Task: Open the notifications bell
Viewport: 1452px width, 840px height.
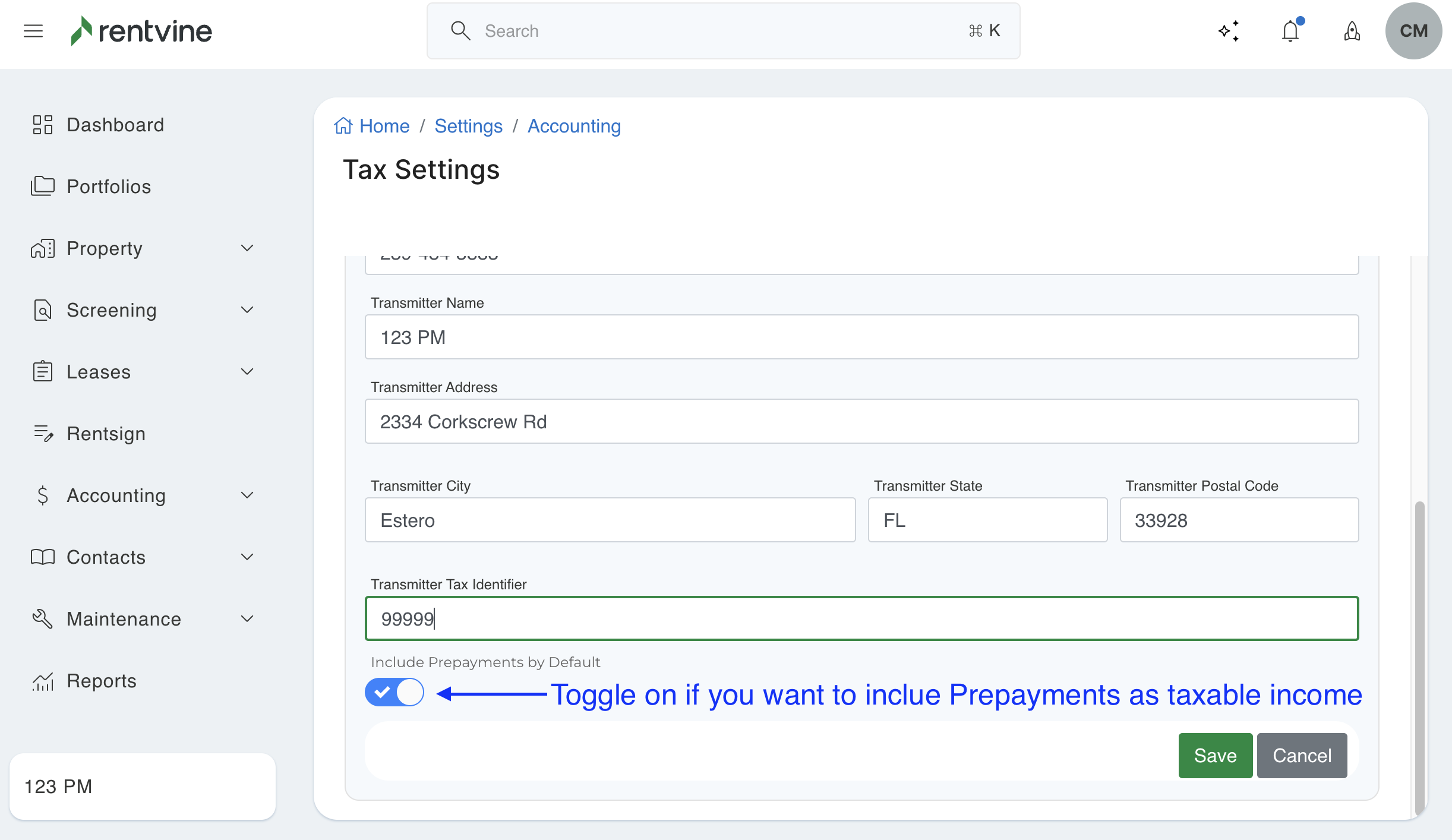Action: click(1290, 31)
